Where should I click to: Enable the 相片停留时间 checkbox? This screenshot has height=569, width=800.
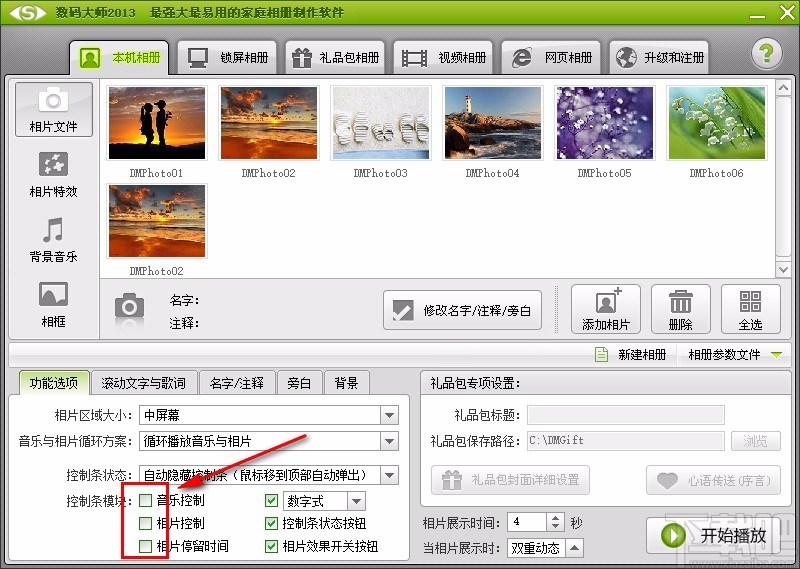tap(145, 546)
